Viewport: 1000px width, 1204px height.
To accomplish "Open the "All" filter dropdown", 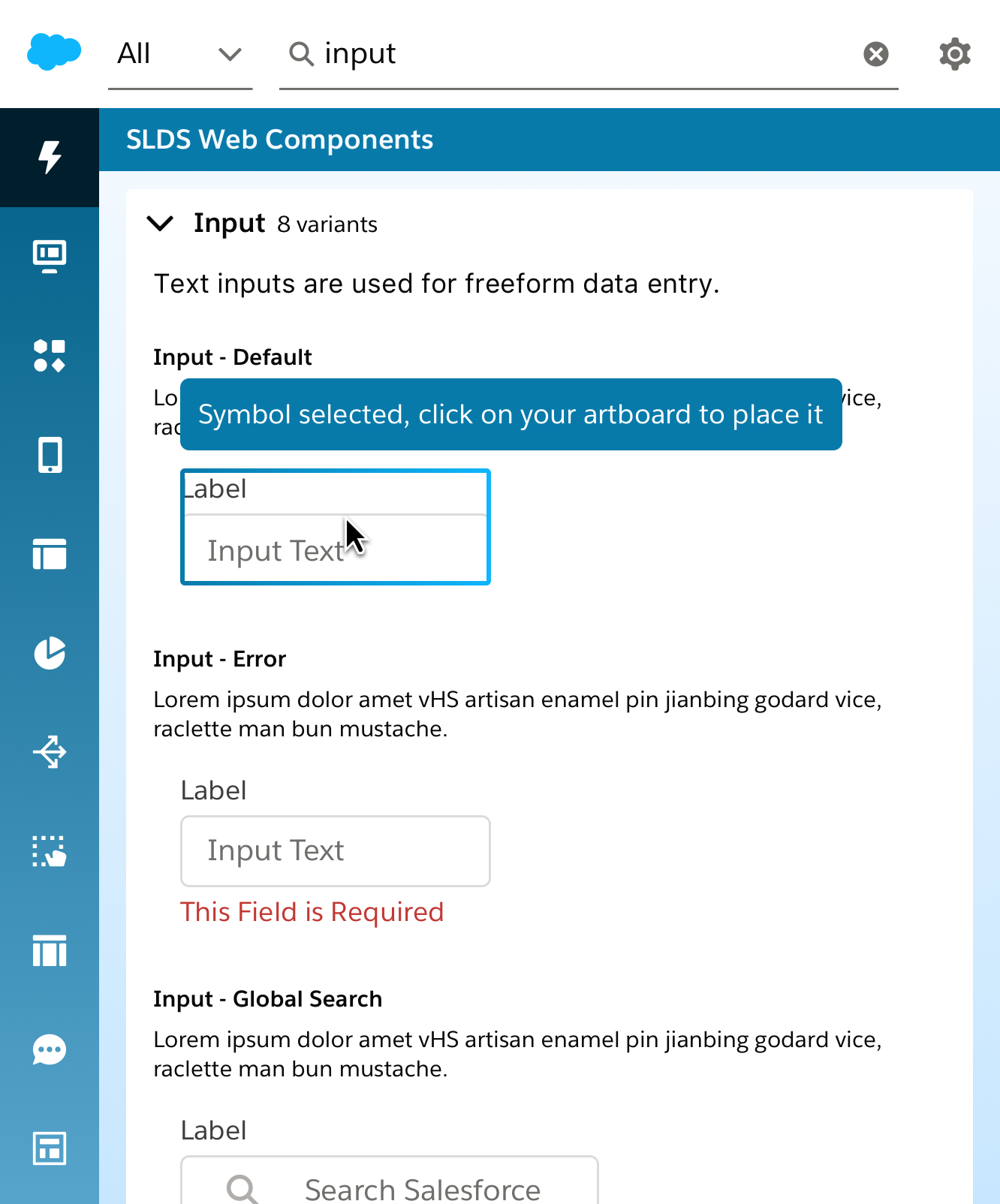I will [x=180, y=53].
